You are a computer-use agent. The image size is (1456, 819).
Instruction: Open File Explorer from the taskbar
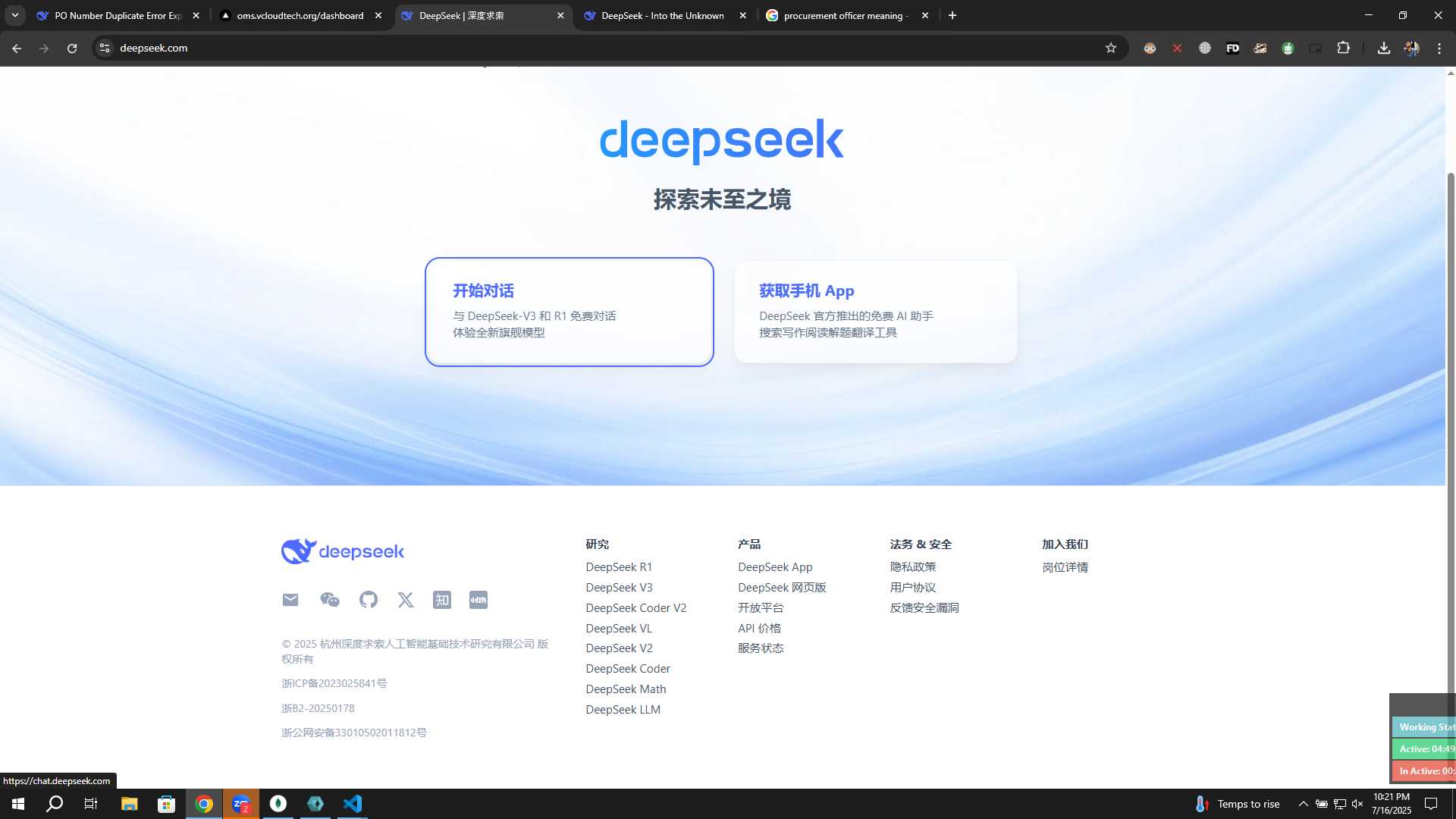pos(130,804)
